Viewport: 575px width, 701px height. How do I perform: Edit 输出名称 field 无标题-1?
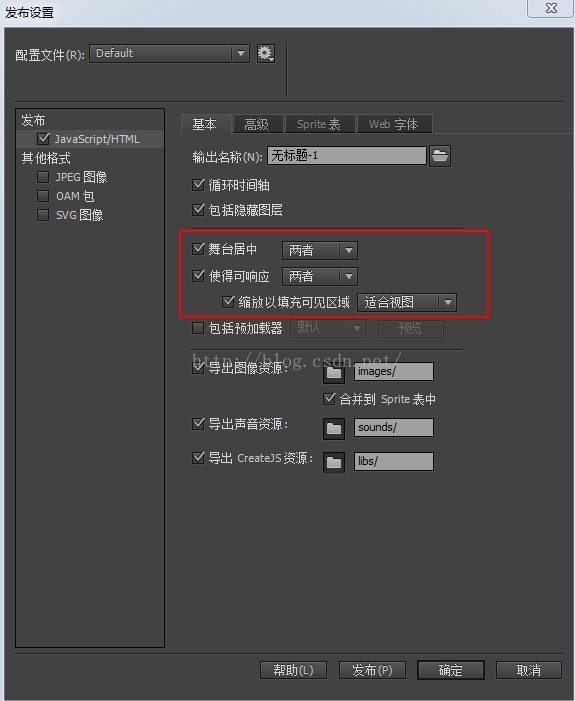click(347, 156)
